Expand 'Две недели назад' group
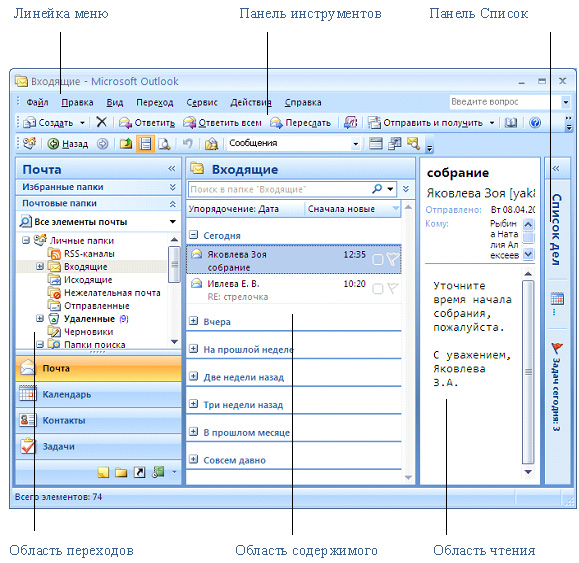Viewport: 579px width, 563px height. point(193,376)
